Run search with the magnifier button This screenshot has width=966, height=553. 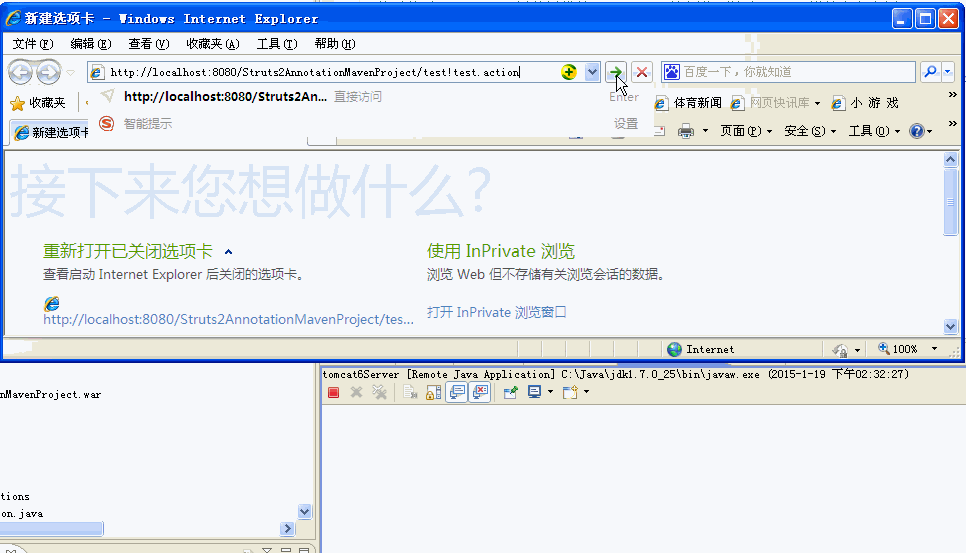[x=930, y=72]
